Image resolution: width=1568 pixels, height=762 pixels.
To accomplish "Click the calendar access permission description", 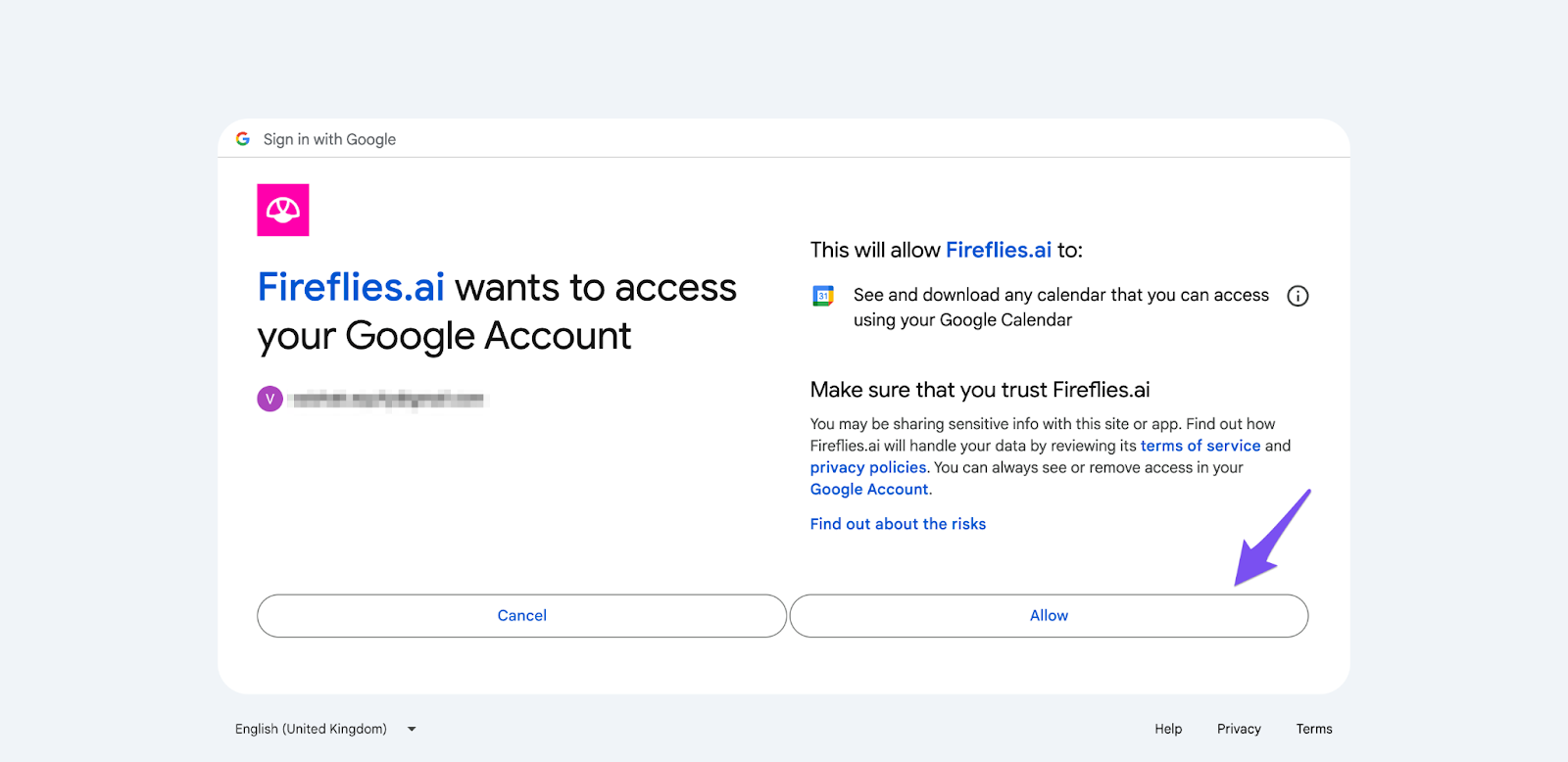I will point(1060,307).
